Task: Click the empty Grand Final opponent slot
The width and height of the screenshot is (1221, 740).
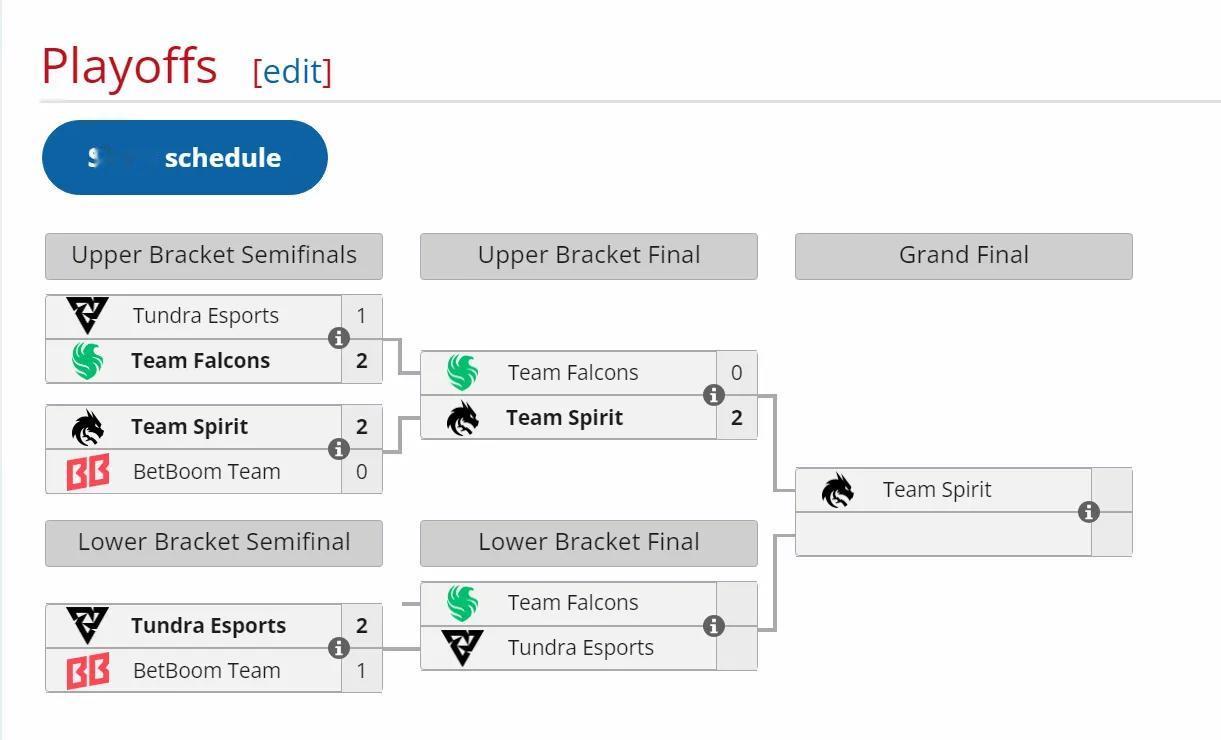Action: [x=943, y=534]
